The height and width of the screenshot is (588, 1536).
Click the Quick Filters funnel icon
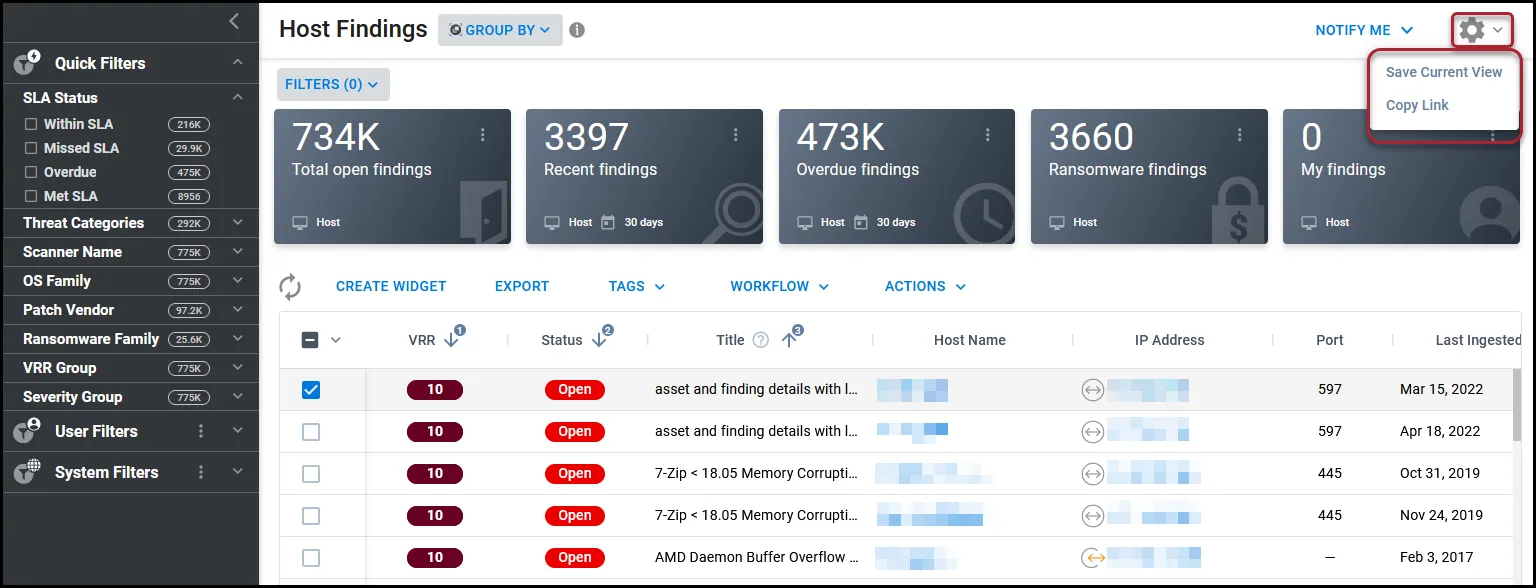(x=26, y=63)
